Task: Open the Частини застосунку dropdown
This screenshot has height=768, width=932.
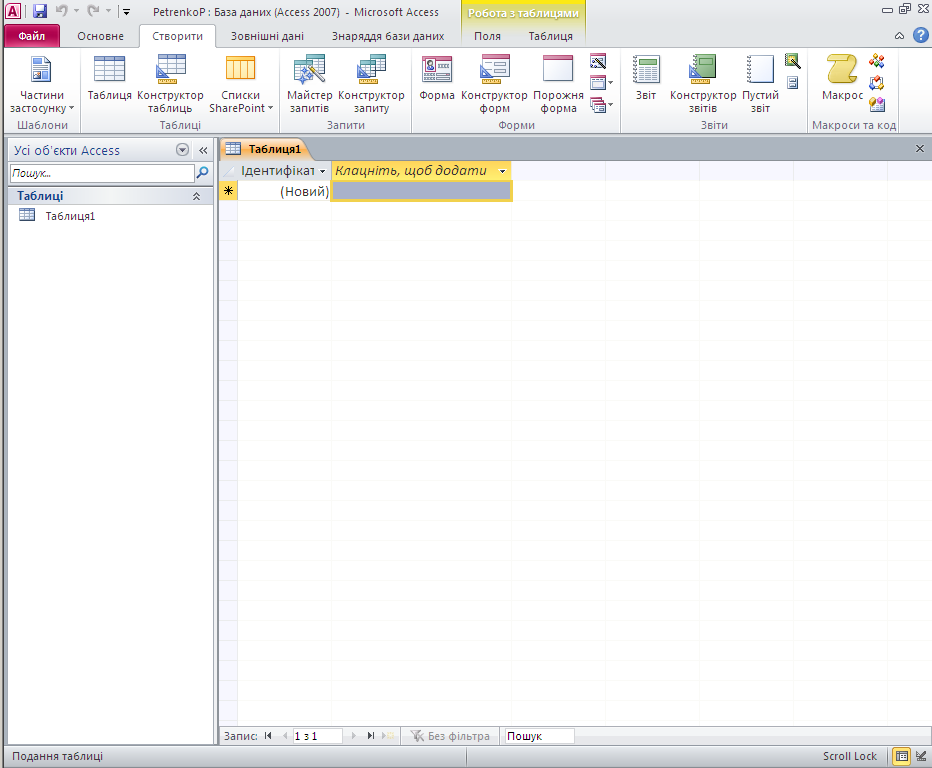Action: pyautogui.click(x=41, y=102)
